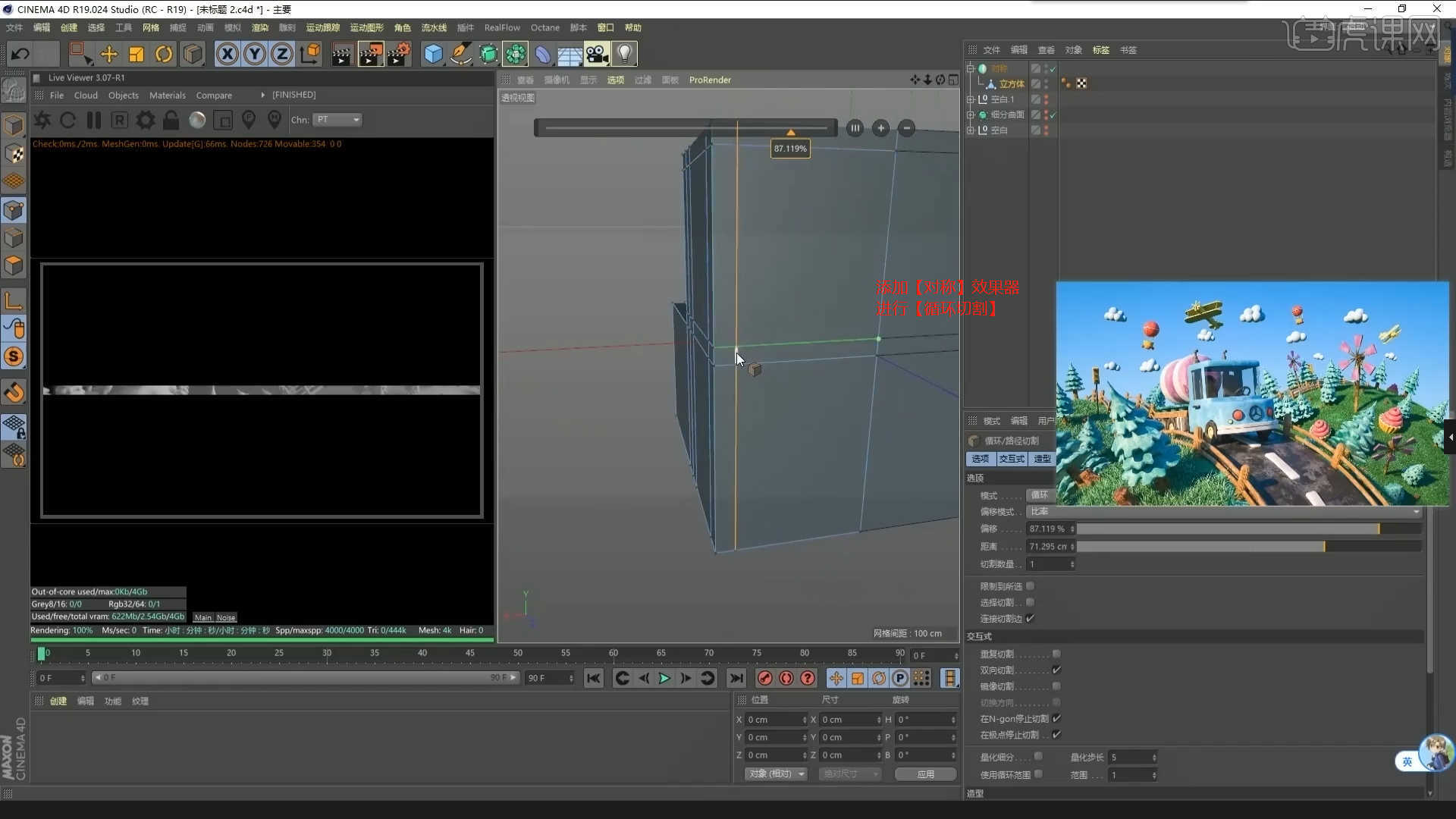This screenshot has width=1456, height=819.
Task: Switch to the ProRender tab above the viewport
Action: (x=709, y=80)
